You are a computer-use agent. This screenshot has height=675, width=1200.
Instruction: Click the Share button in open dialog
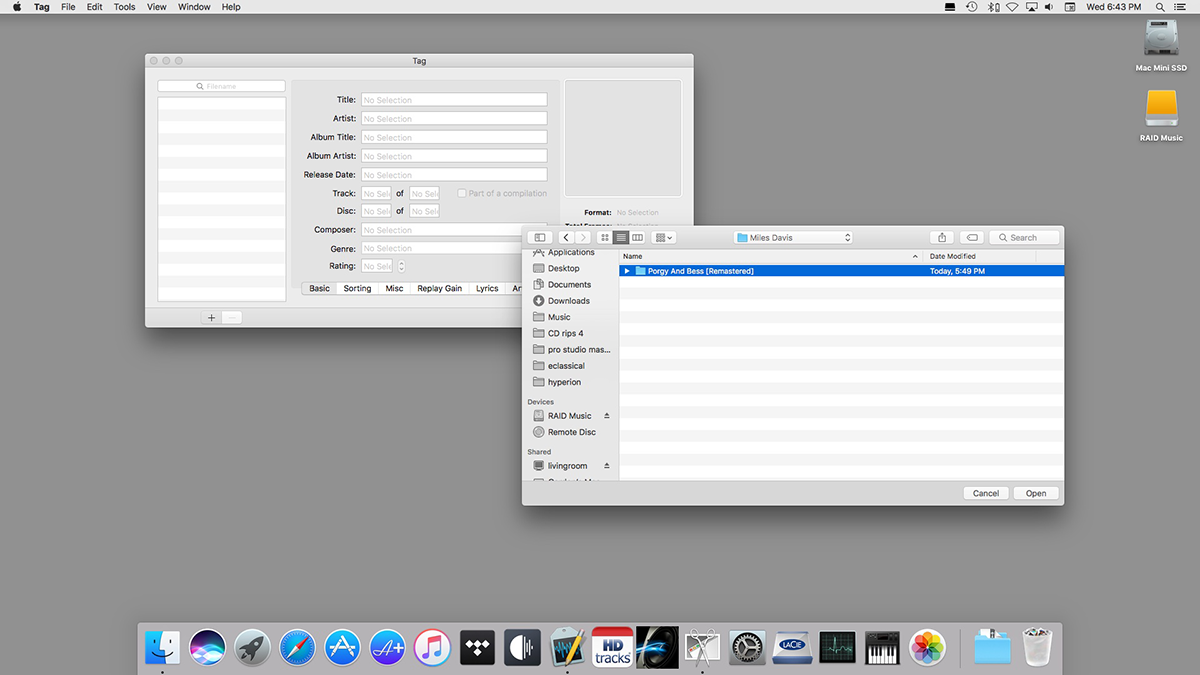tap(942, 237)
